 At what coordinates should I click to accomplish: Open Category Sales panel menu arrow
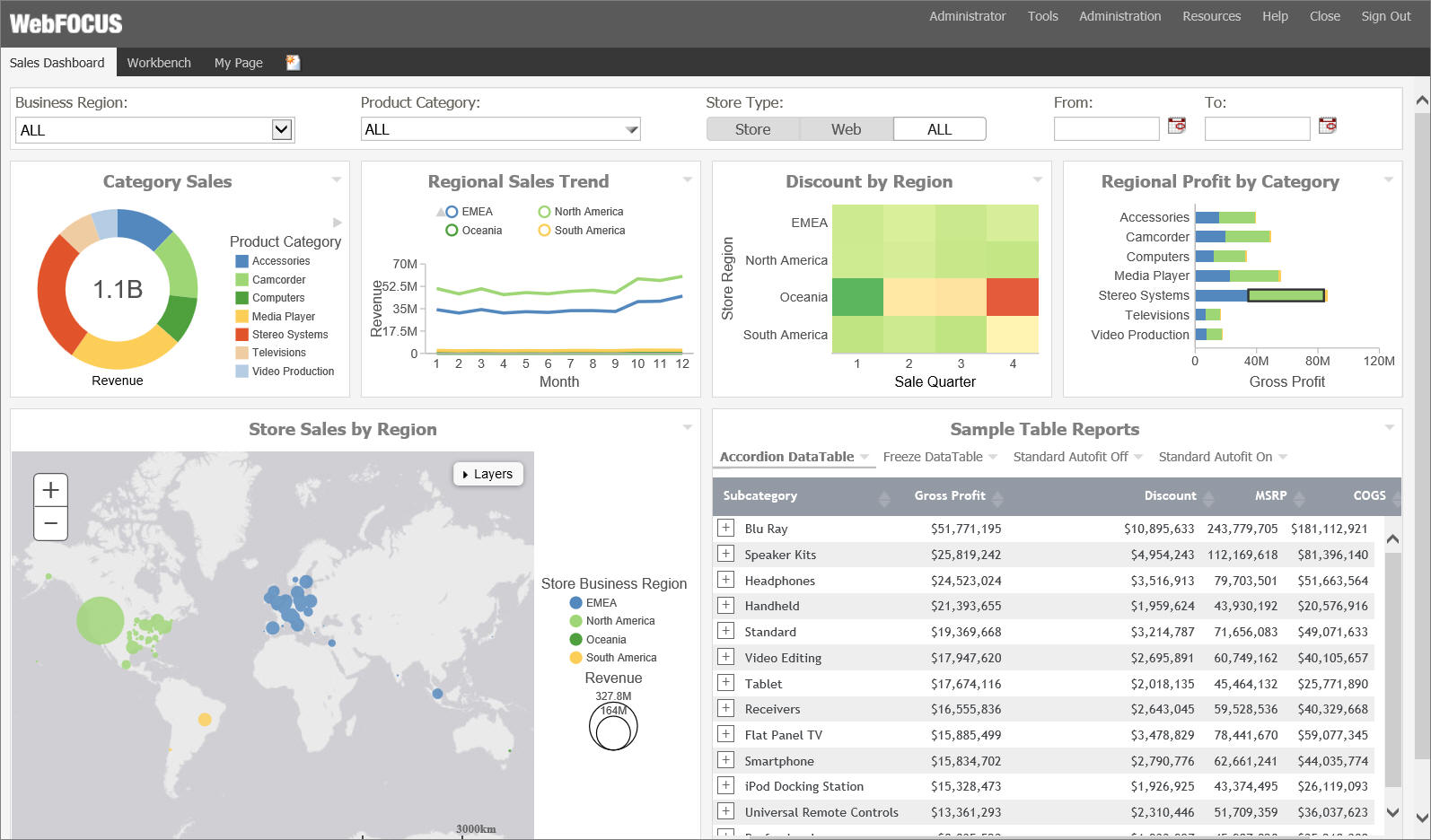[x=337, y=179]
